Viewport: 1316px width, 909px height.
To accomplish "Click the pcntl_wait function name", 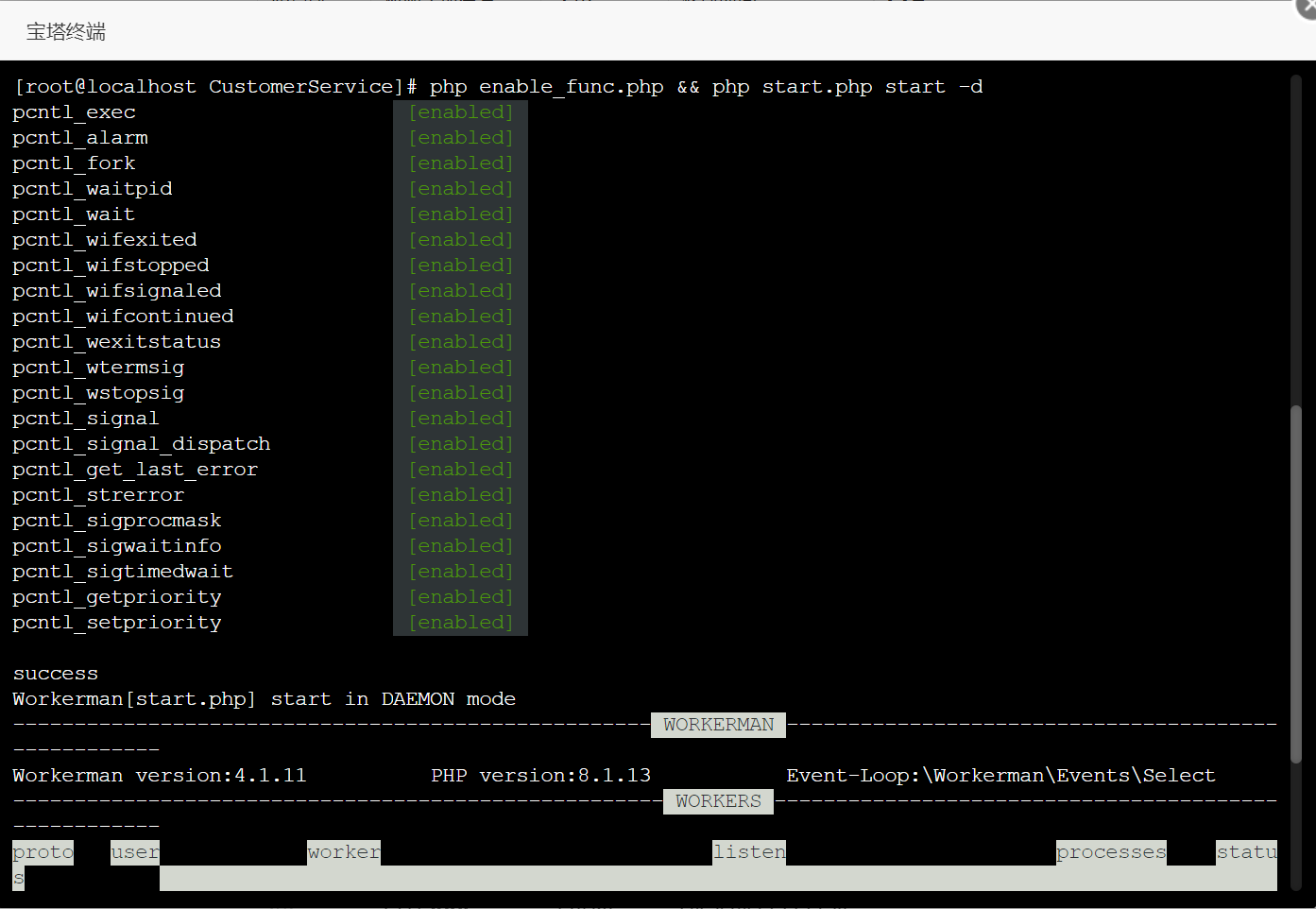I will click(x=75, y=214).
